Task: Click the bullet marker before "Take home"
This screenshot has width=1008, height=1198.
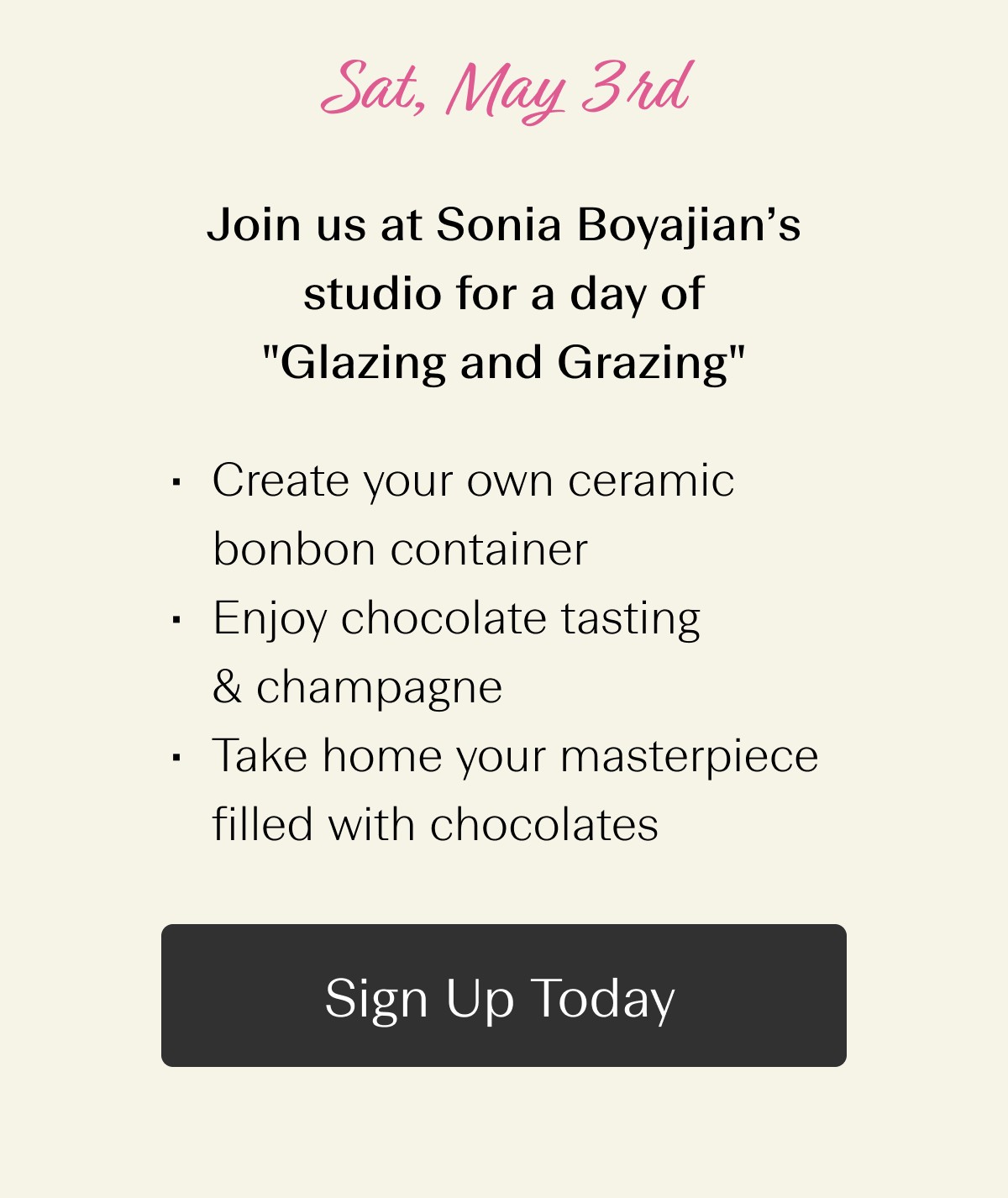Action: coord(176,757)
